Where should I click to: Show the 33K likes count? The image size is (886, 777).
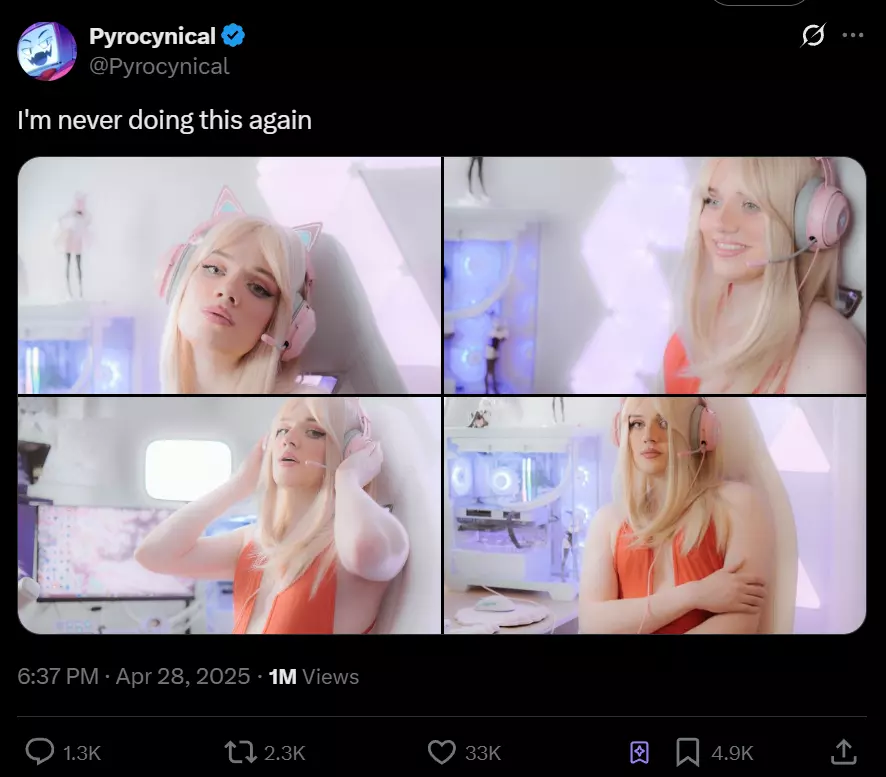pos(483,753)
